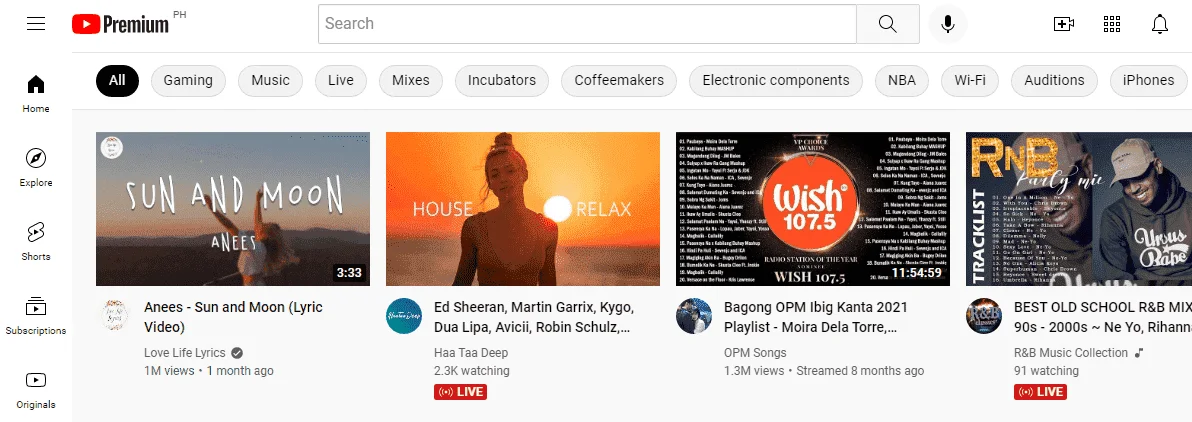Click the '91 watching' text
This screenshot has width=1192, height=422.
point(1046,371)
